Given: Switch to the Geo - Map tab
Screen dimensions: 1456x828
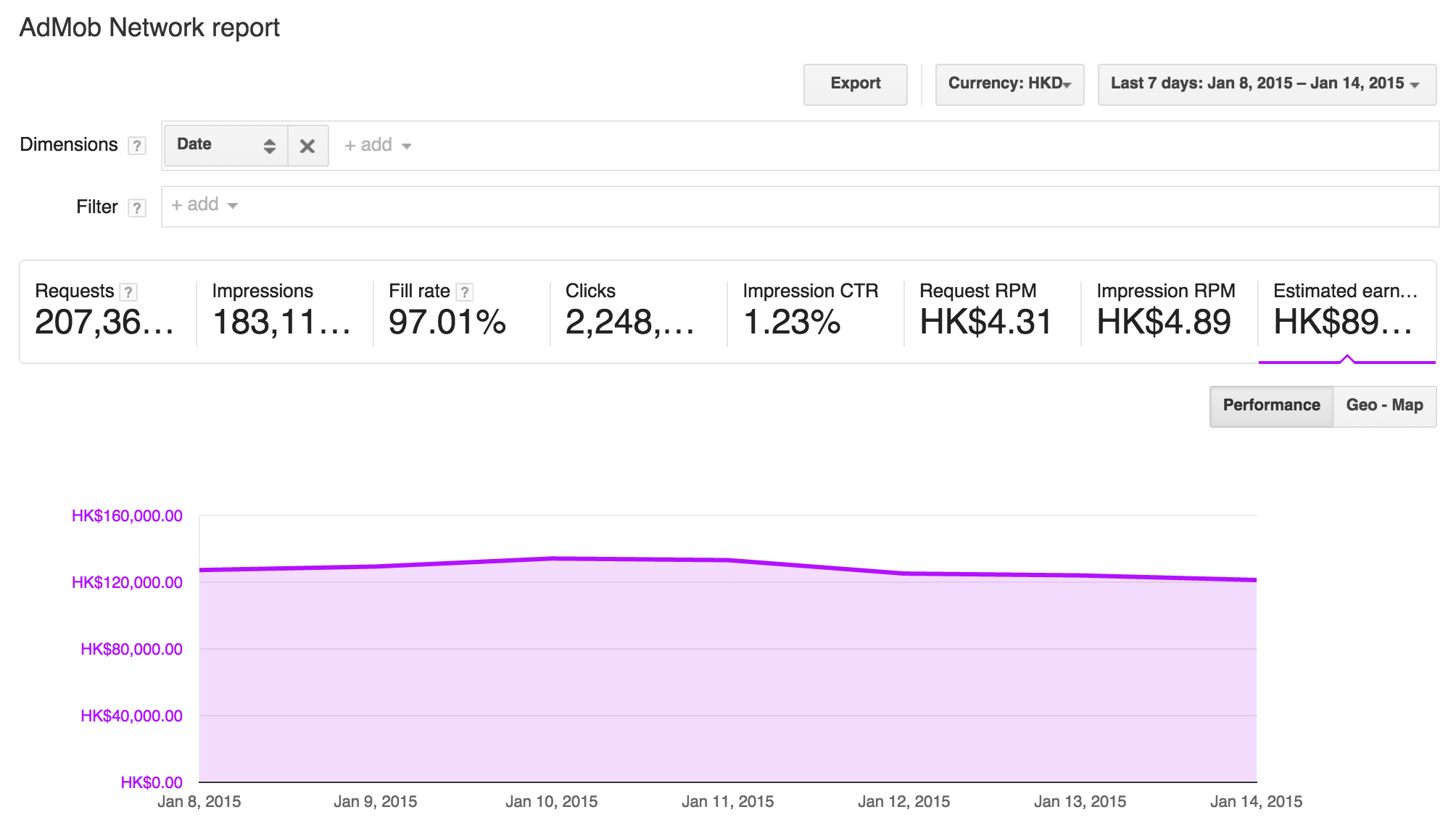Looking at the screenshot, I should (x=1384, y=405).
